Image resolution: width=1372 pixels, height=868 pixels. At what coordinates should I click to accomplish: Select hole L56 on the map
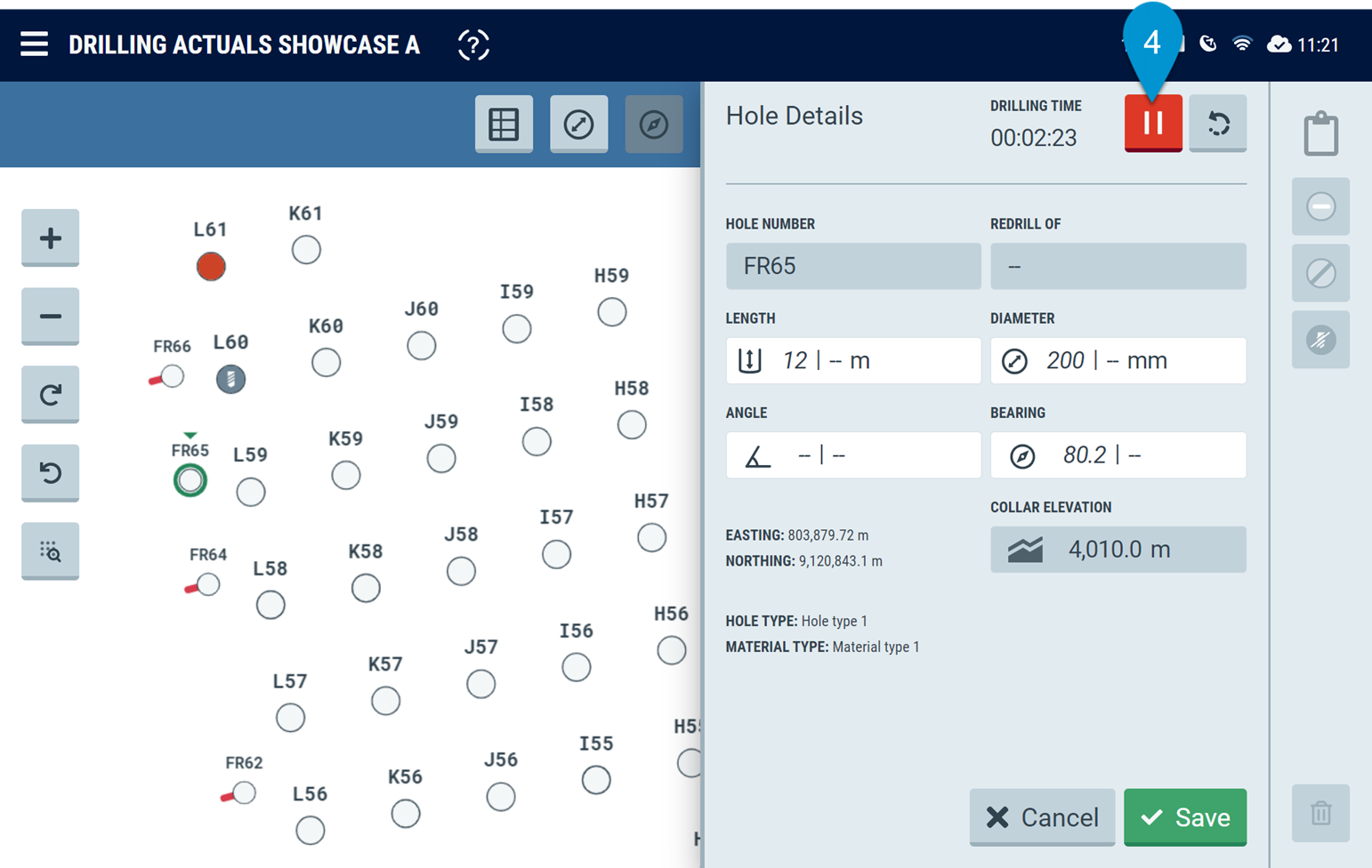pyautogui.click(x=310, y=831)
